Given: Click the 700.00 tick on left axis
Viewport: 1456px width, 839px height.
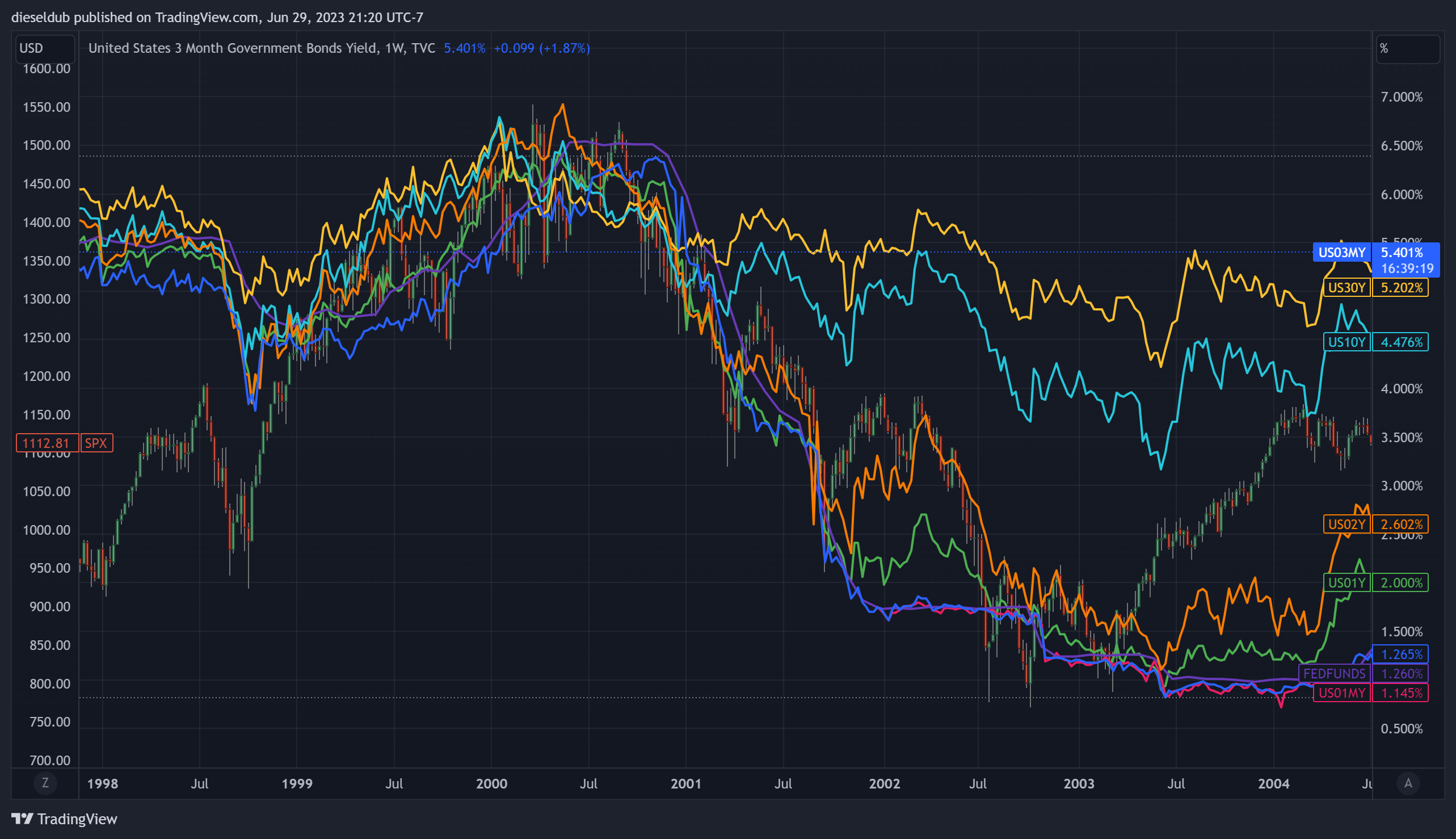Looking at the screenshot, I should coord(50,761).
